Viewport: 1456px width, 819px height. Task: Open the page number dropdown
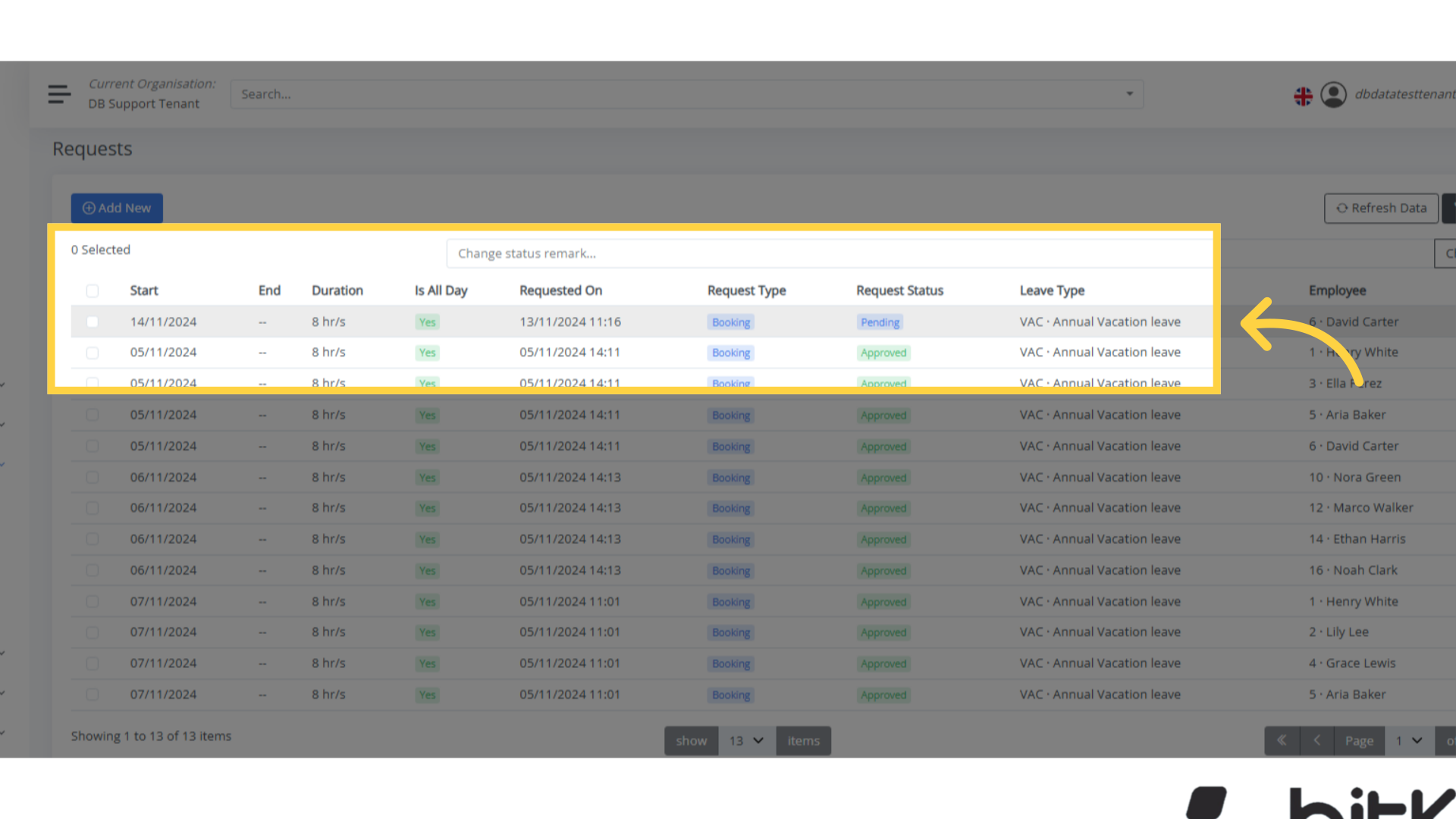click(1409, 741)
